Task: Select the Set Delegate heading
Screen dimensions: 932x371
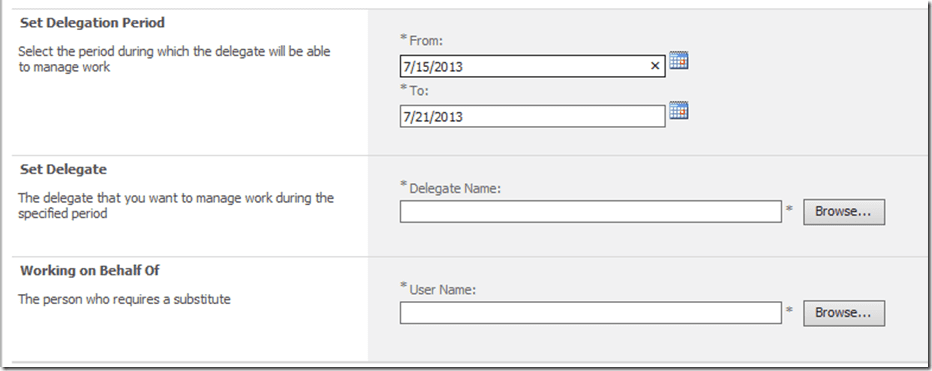Action: click(x=63, y=169)
